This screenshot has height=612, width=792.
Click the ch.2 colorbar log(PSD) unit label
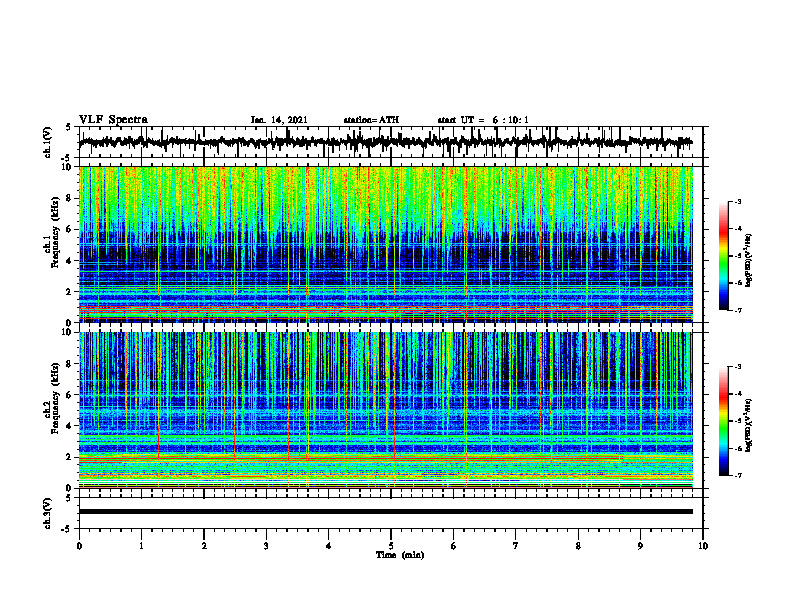click(x=749, y=426)
